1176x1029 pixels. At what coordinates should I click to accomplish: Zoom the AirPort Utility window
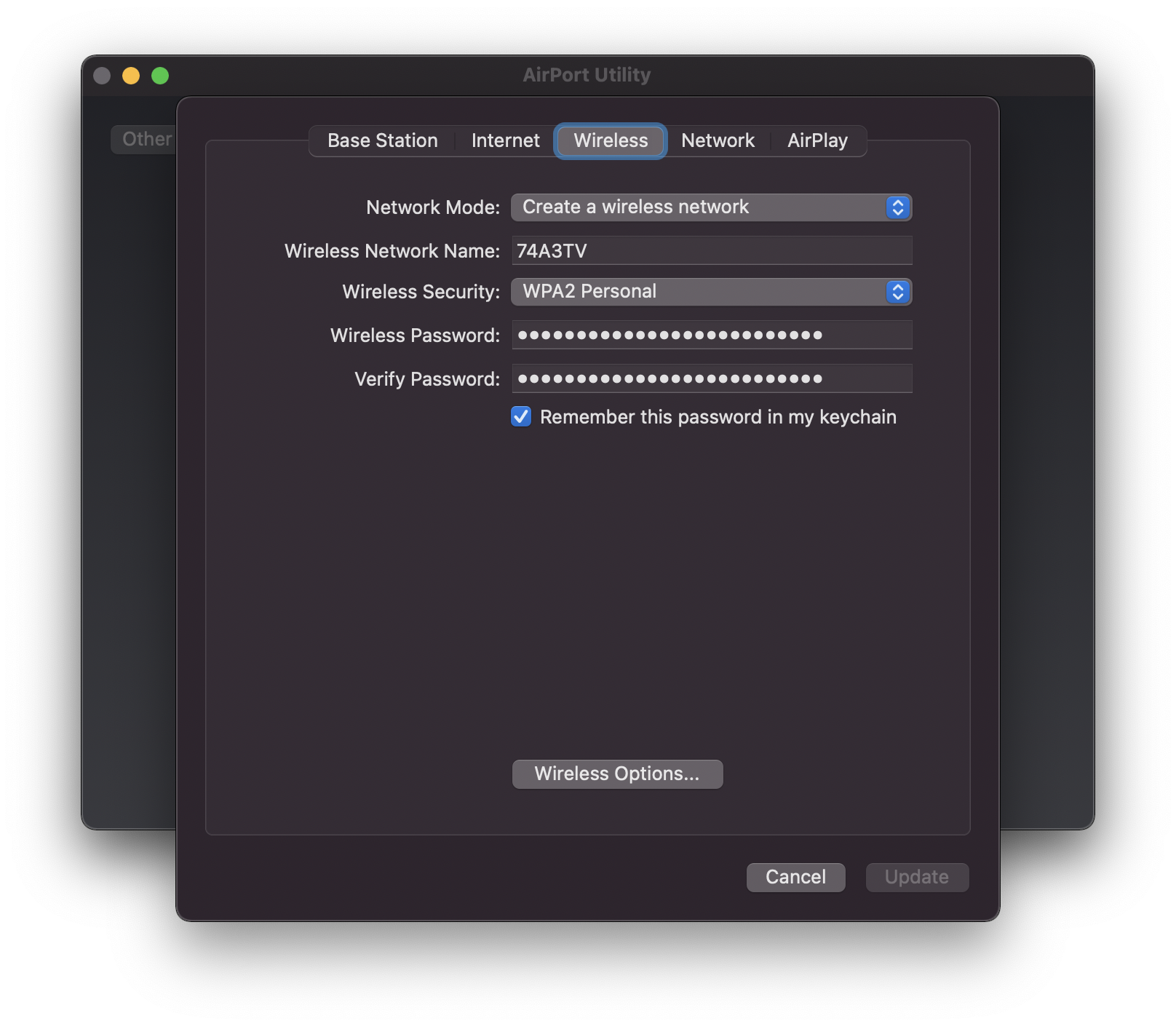160,76
